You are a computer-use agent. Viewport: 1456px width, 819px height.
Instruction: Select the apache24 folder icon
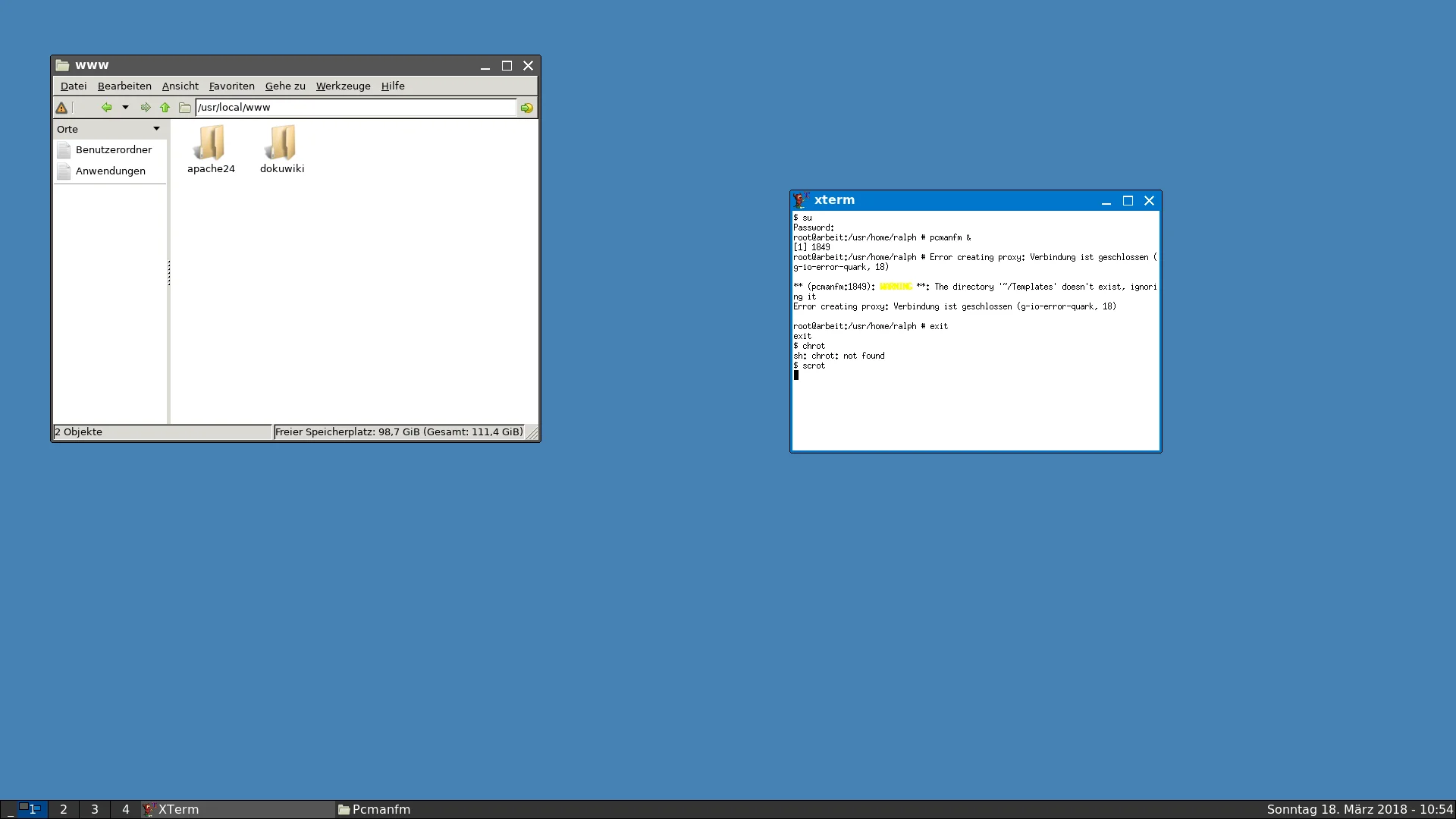pyautogui.click(x=210, y=142)
